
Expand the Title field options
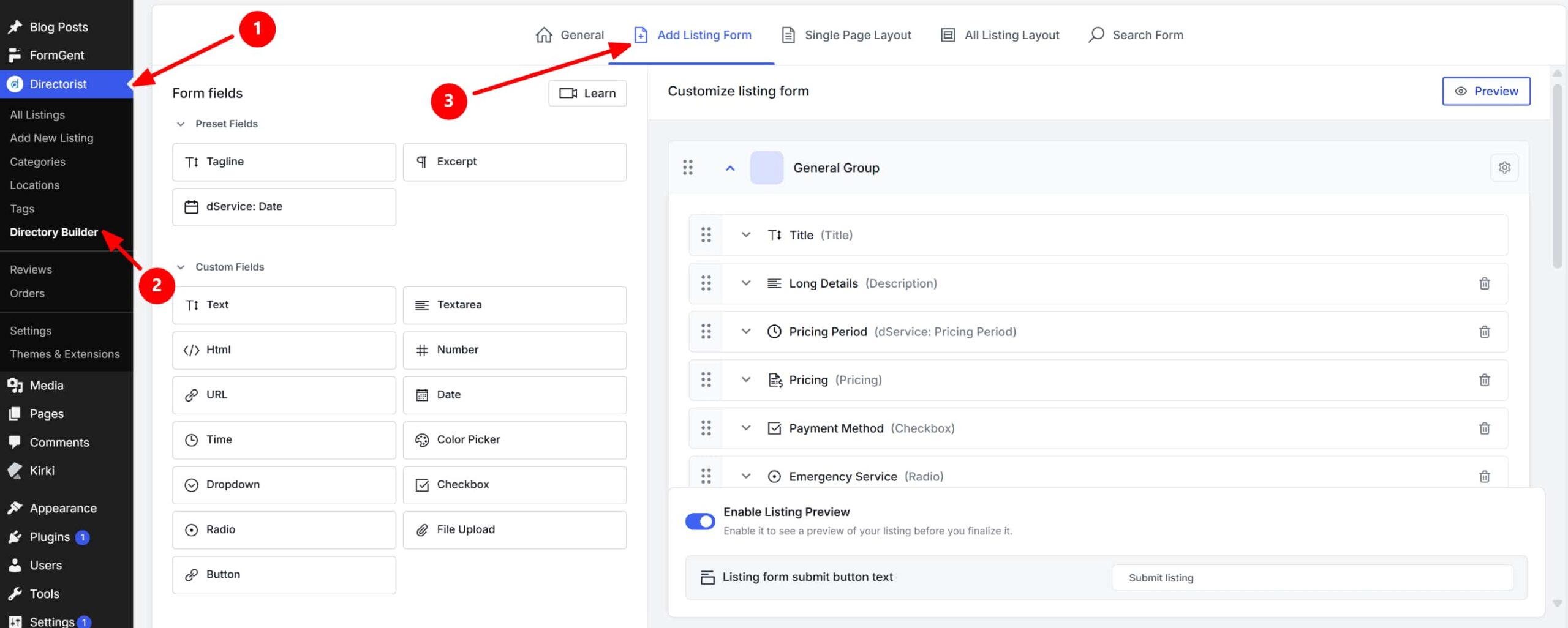pyautogui.click(x=746, y=235)
